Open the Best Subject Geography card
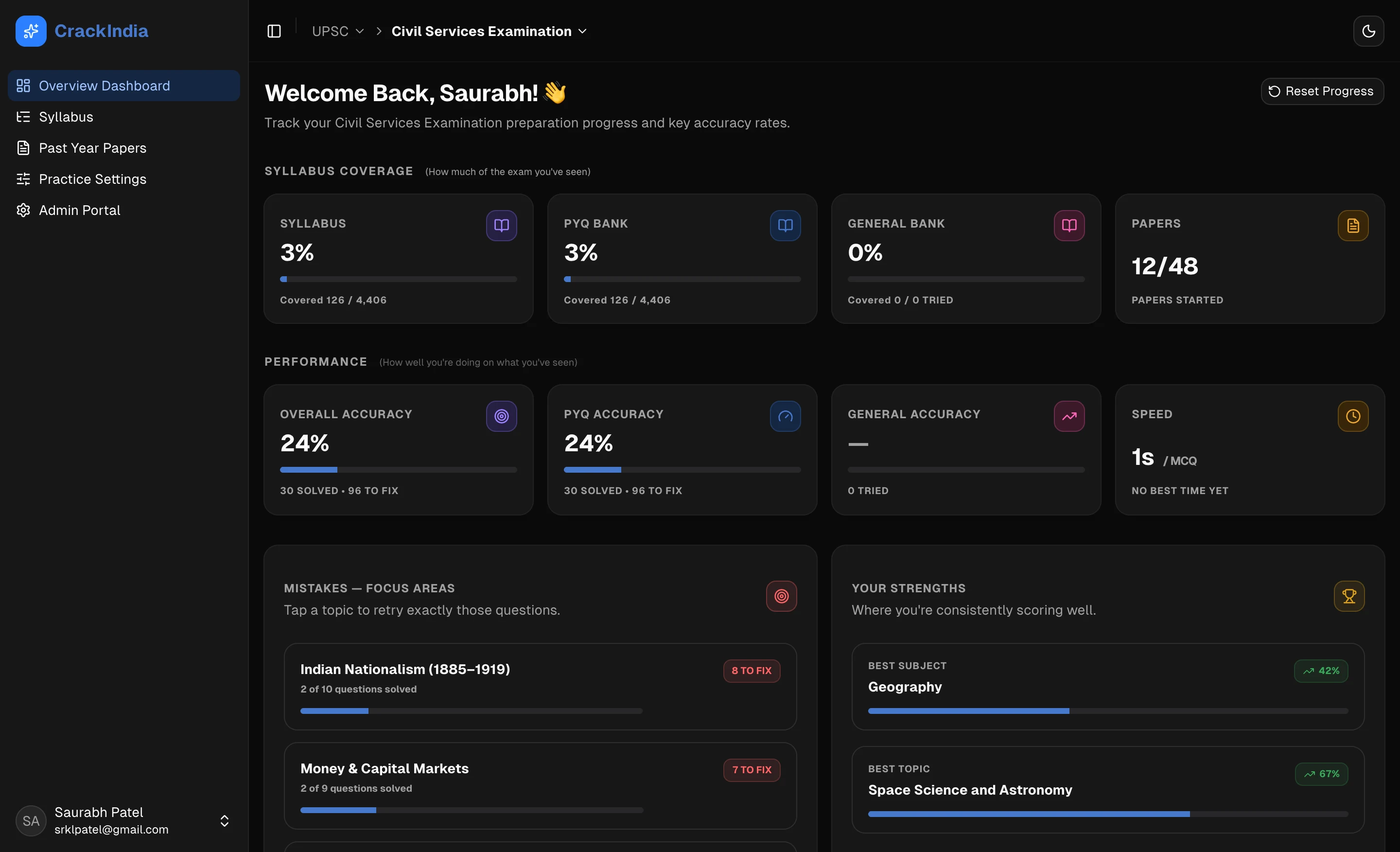 1108,687
